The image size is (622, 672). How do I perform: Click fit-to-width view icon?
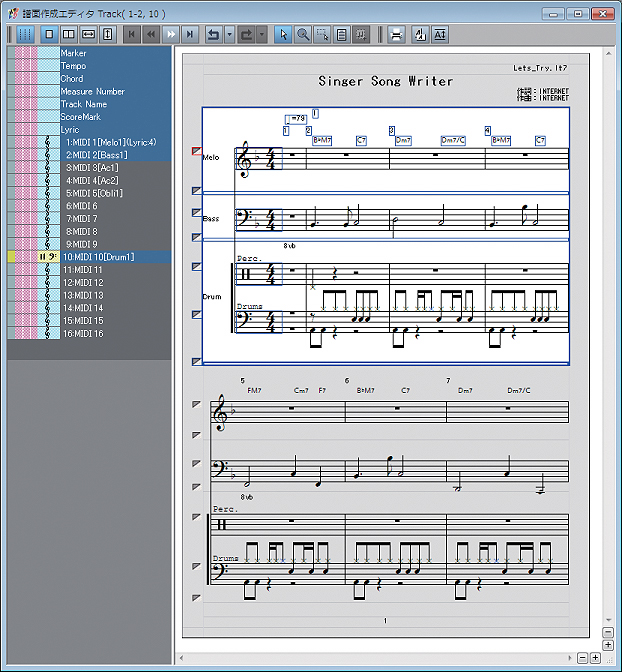click(88, 34)
